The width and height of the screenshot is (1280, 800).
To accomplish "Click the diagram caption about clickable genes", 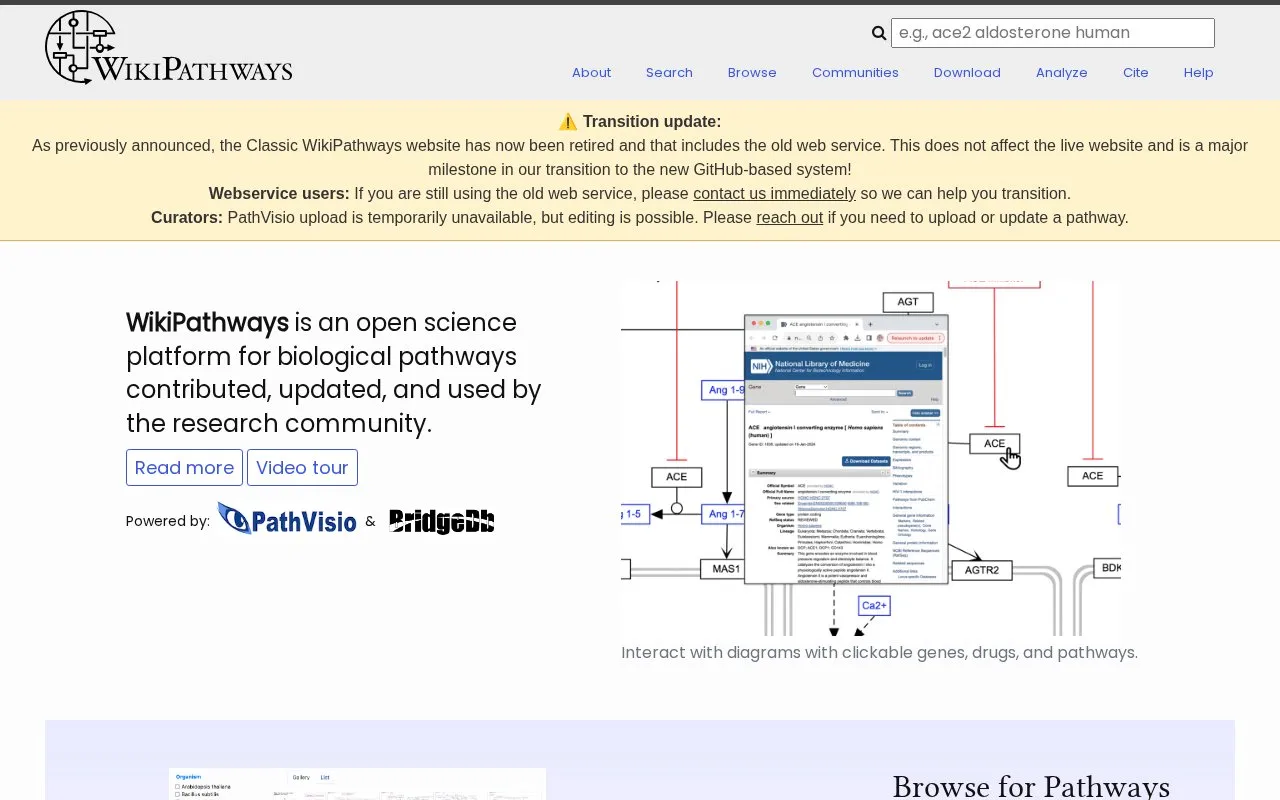I will (x=879, y=653).
